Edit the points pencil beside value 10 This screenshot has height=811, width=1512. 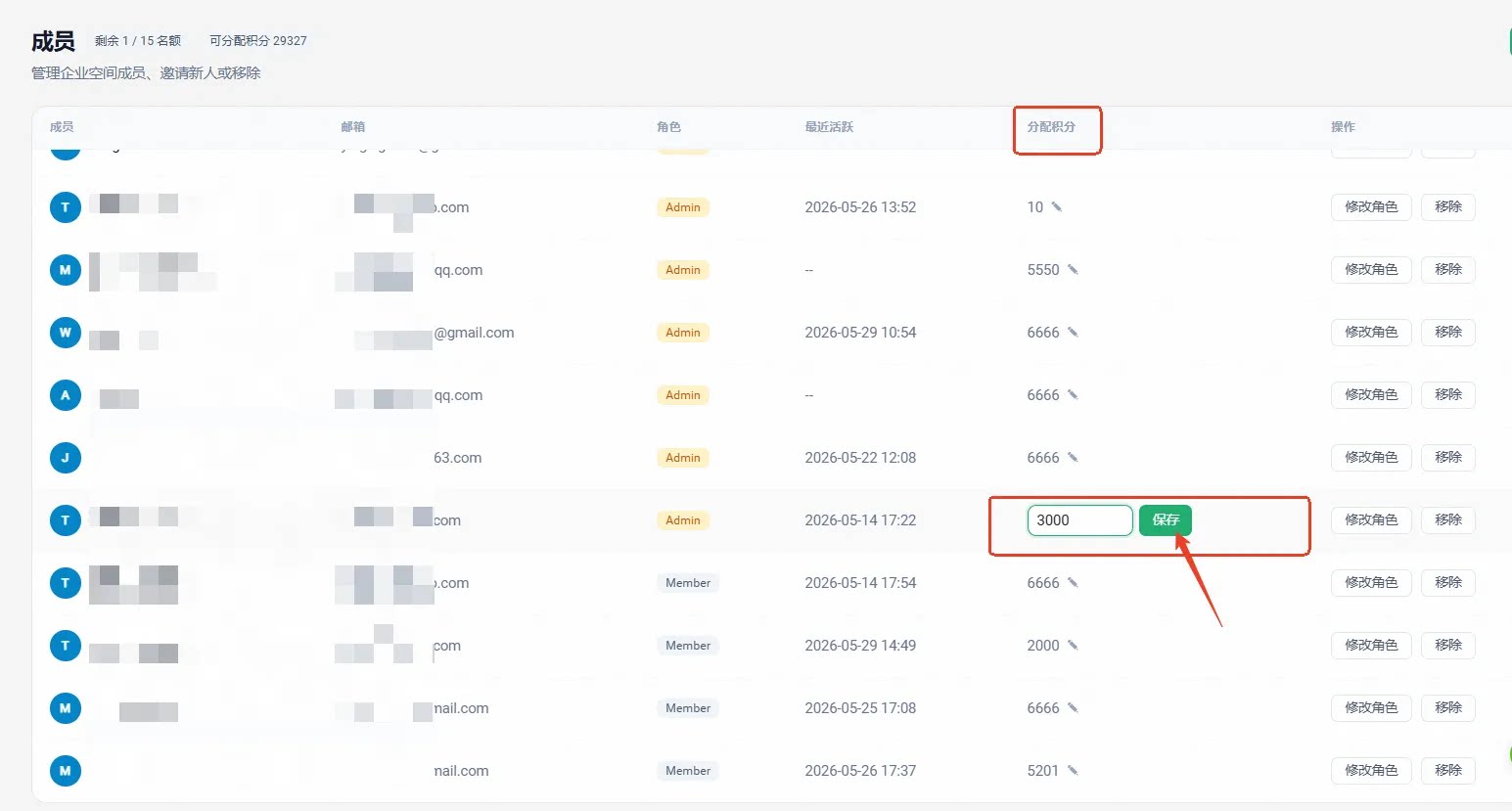[1057, 207]
